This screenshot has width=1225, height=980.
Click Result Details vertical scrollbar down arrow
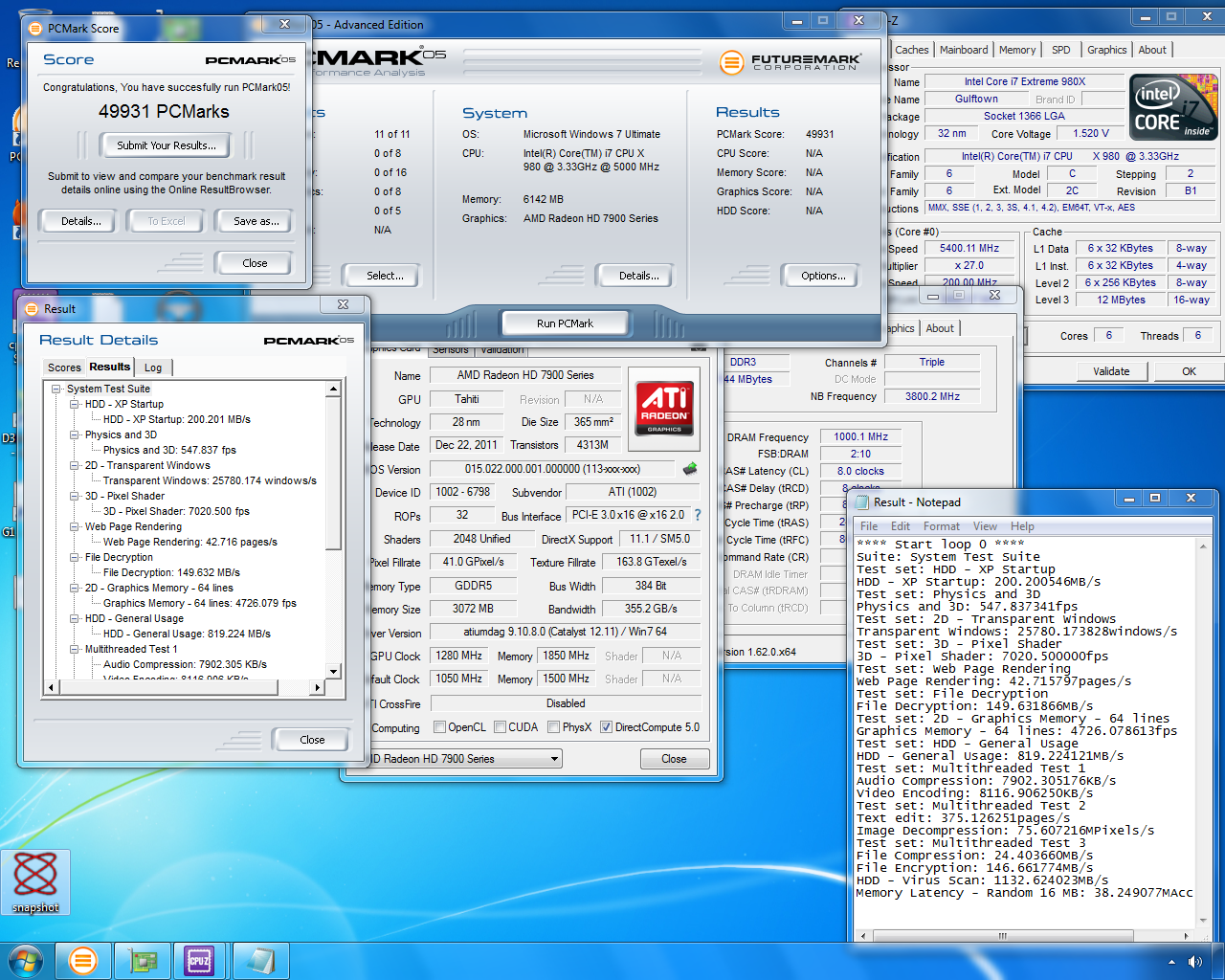pos(334,672)
